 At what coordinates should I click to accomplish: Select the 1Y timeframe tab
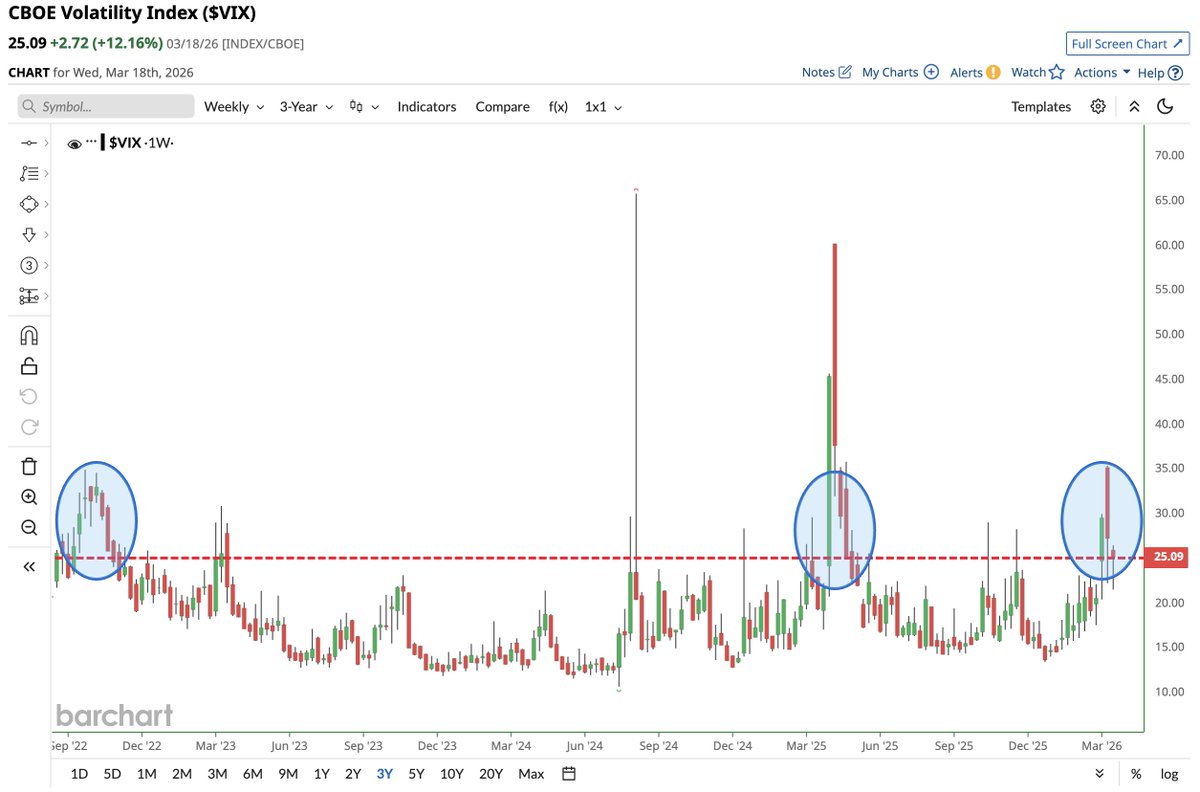(x=319, y=773)
